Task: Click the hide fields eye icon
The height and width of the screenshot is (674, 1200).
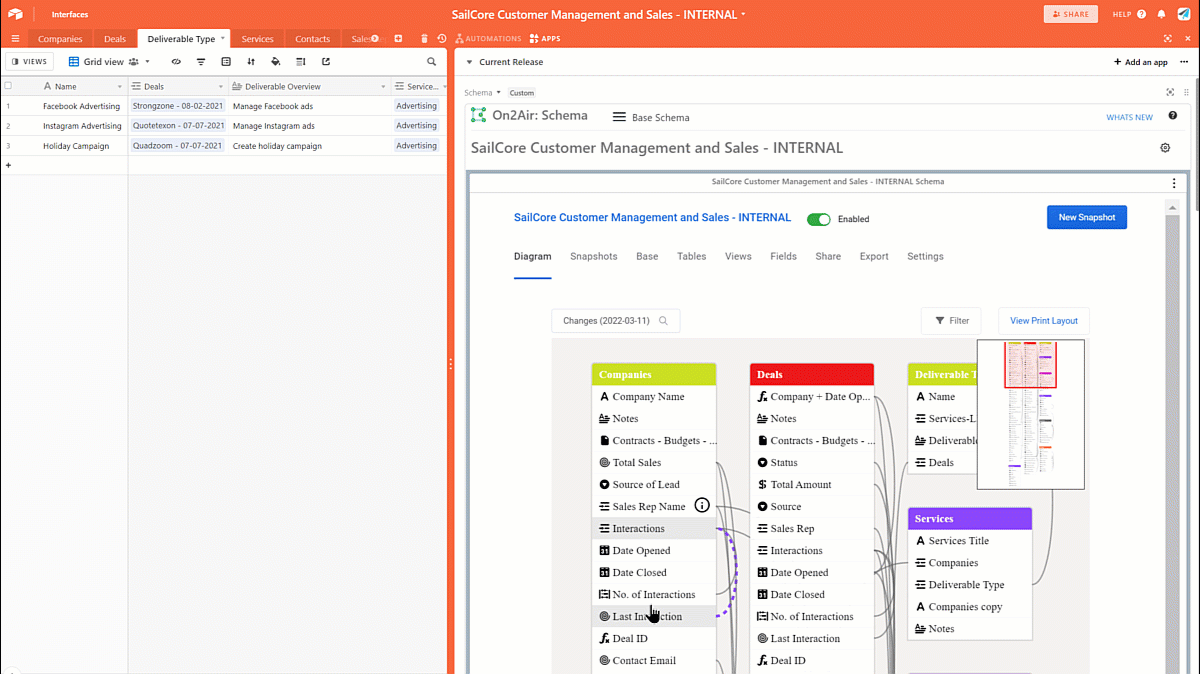Action: click(x=176, y=62)
